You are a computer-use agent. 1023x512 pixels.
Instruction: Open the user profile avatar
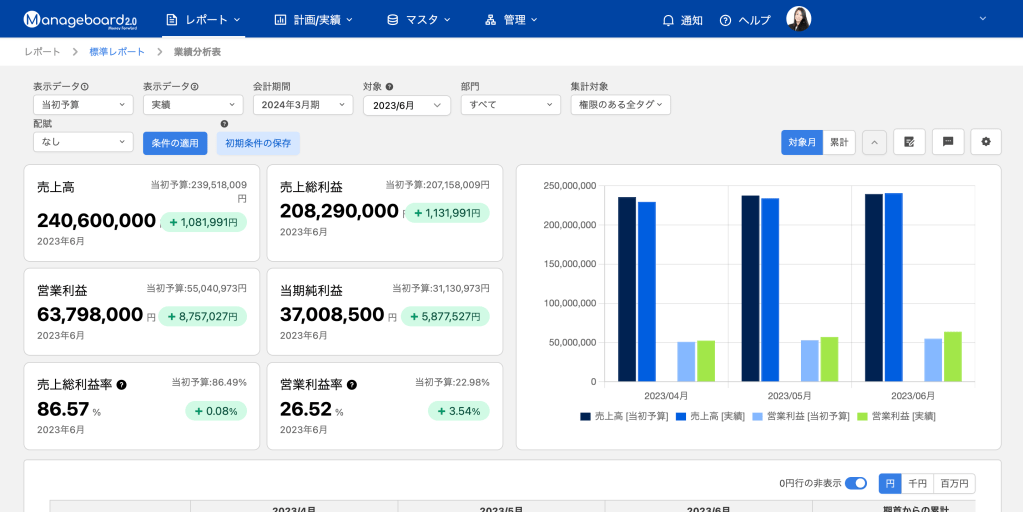798,19
